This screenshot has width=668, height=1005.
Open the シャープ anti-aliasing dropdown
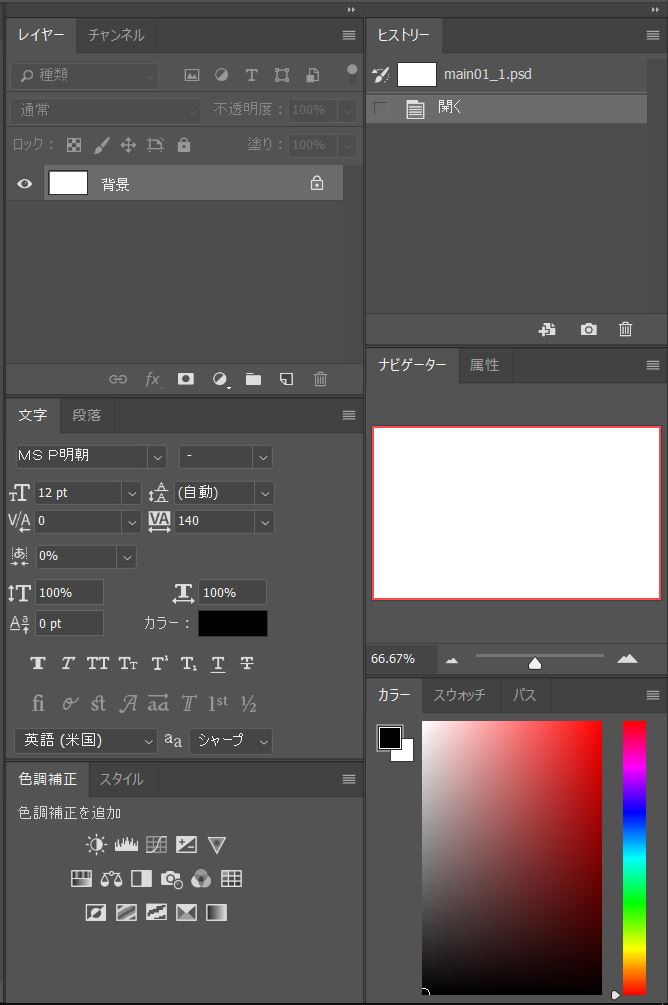point(231,741)
